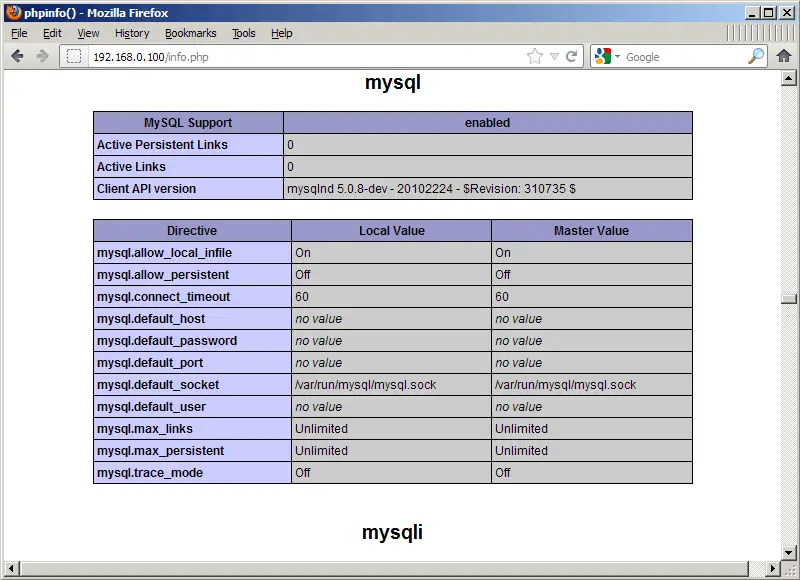Image resolution: width=800 pixels, height=580 pixels.
Task: Click the "mysql.allow_persistent" directive
Action: click(163, 275)
